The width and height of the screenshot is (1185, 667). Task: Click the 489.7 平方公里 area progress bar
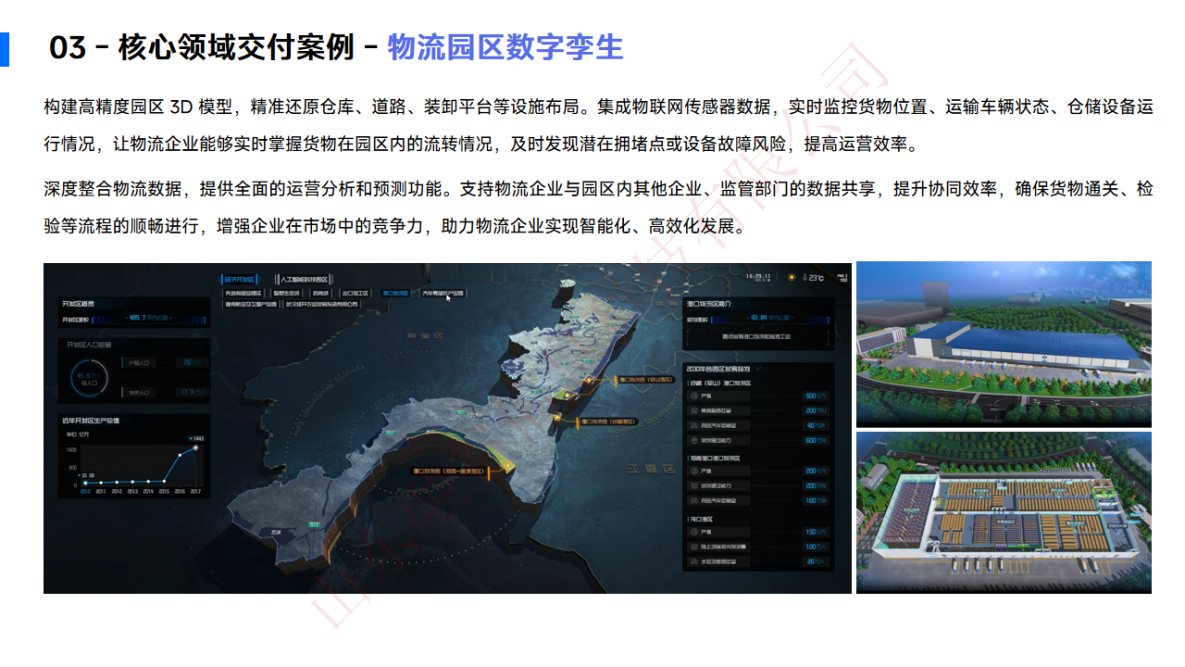click(x=149, y=319)
